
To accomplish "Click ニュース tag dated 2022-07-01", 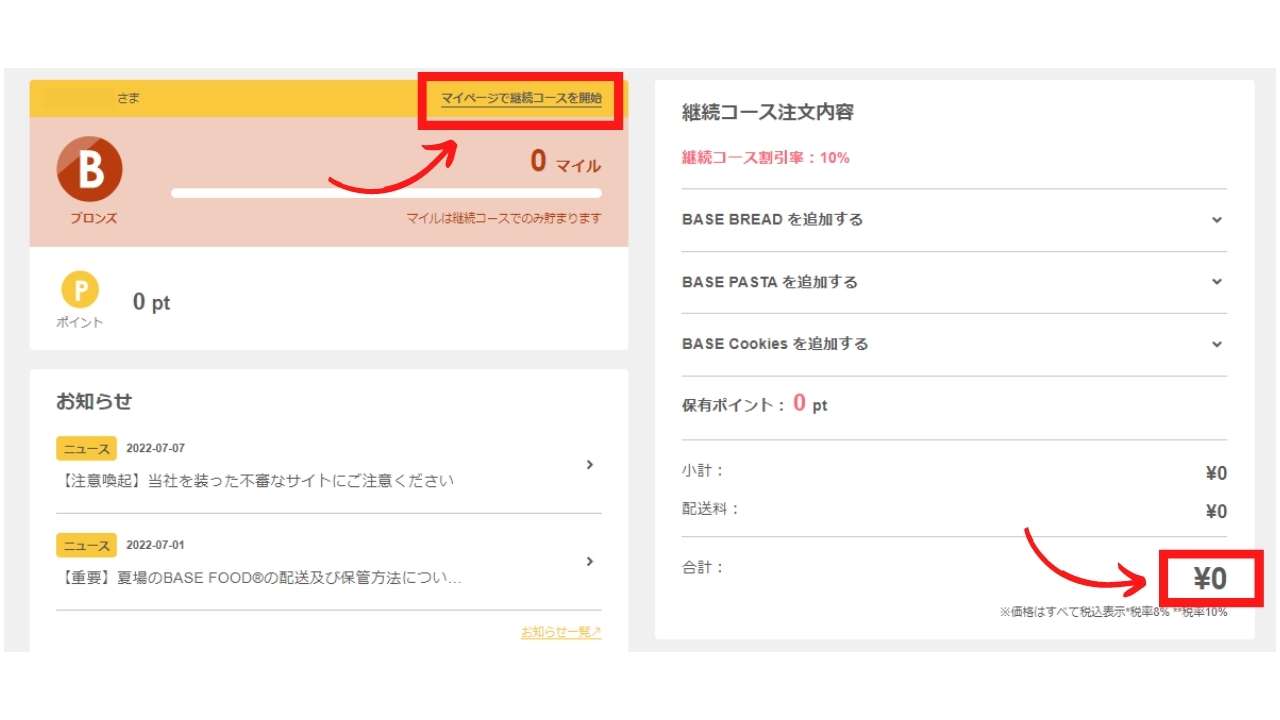I will [x=87, y=546].
